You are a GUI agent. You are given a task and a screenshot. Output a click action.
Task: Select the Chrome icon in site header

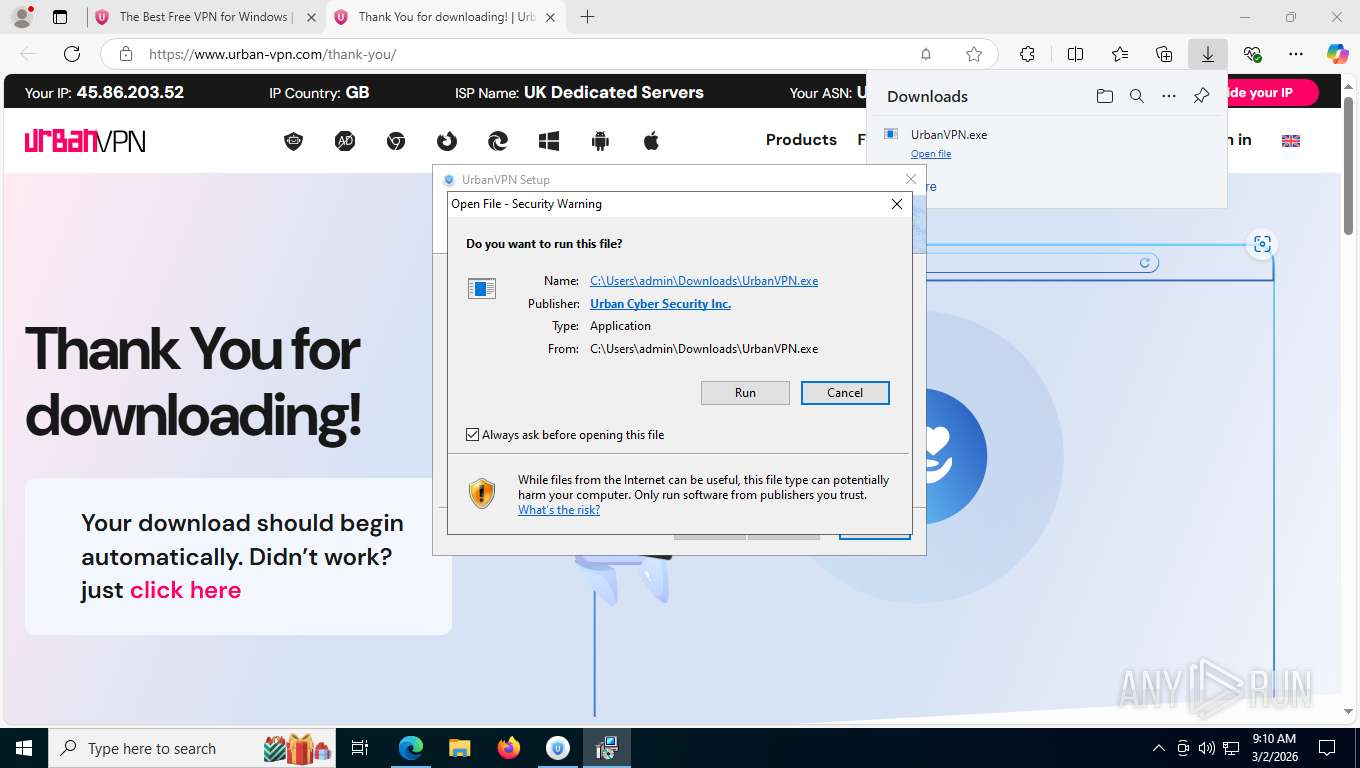click(396, 141)
